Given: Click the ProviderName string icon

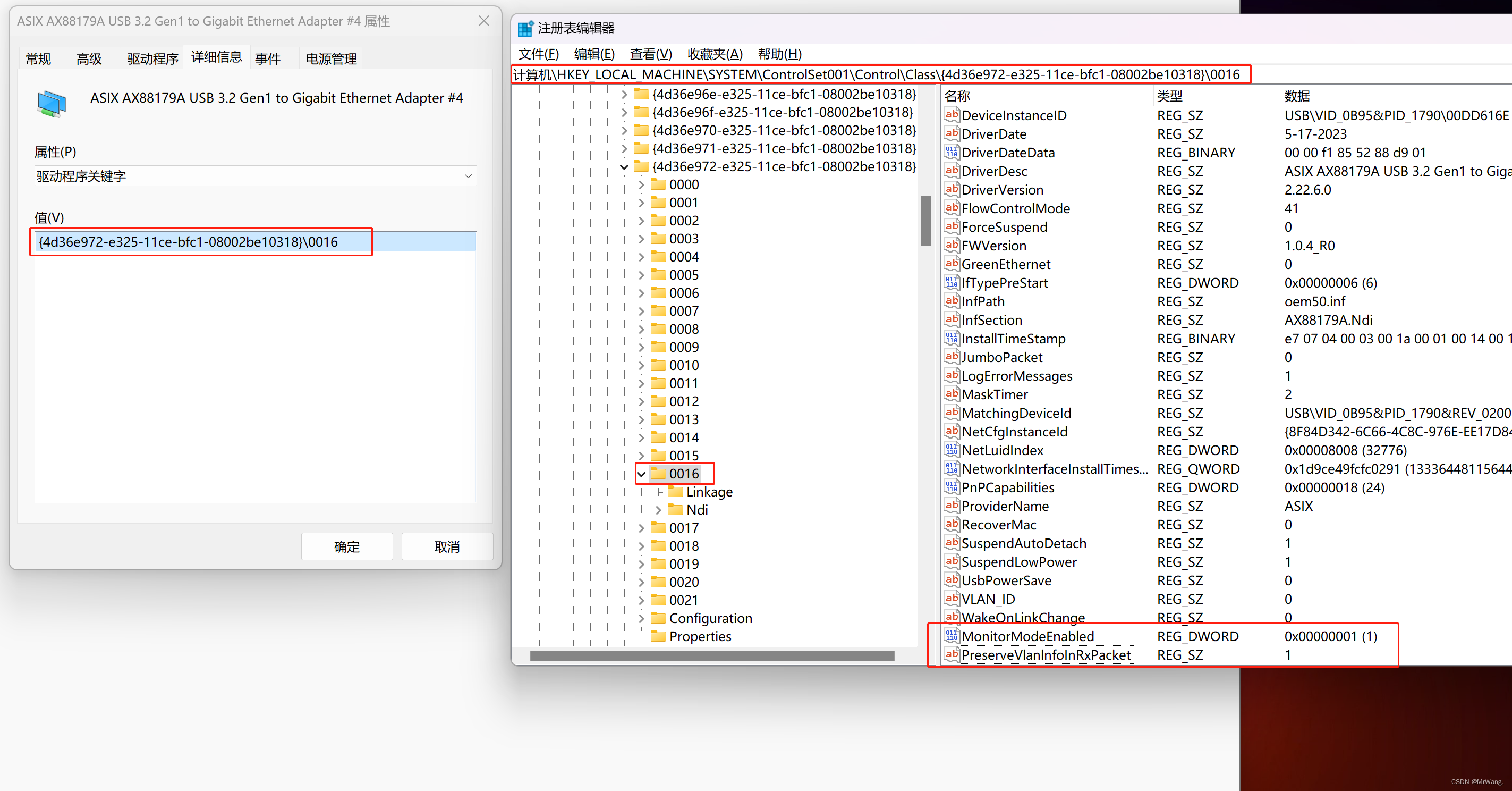Looking at the screenshot, I should click(x=952, y=506).
